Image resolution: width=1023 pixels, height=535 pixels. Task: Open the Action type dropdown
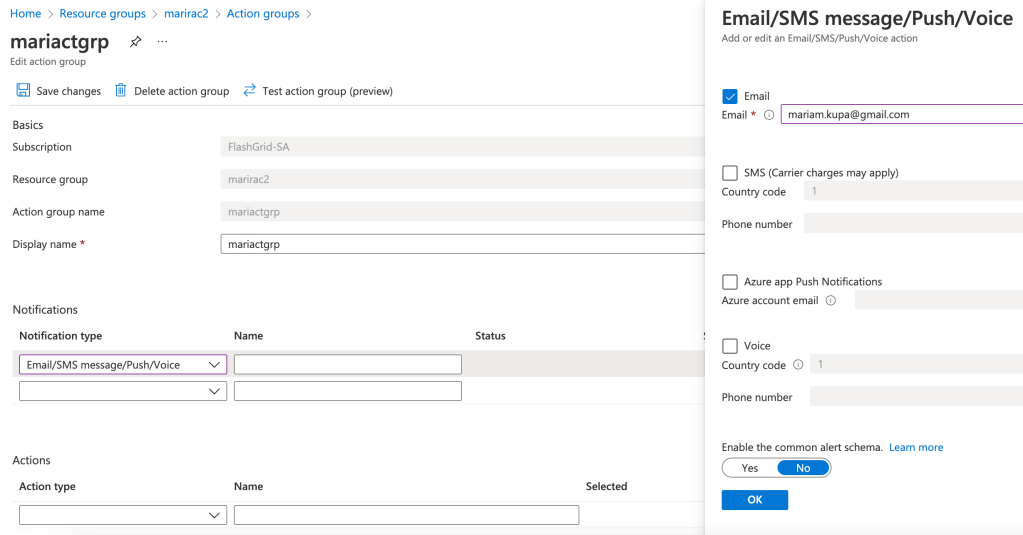(x=123, y=515)
